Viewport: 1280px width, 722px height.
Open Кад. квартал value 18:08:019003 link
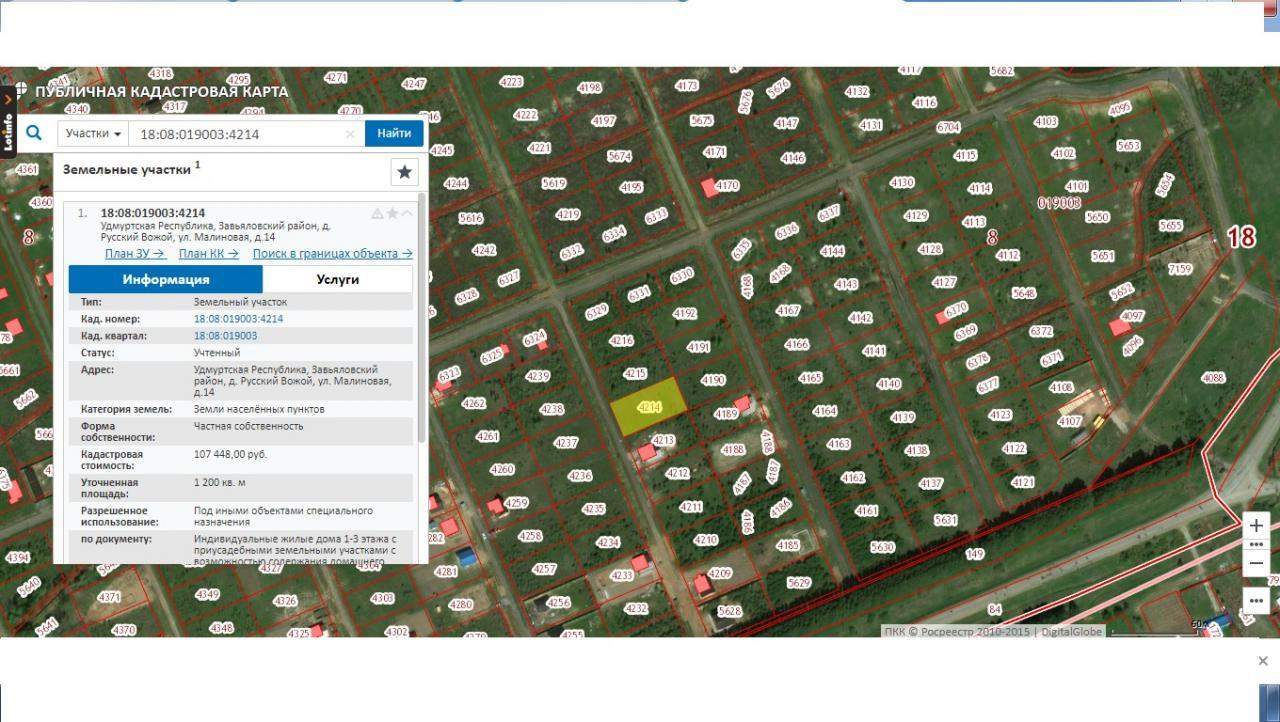[225, 336]
